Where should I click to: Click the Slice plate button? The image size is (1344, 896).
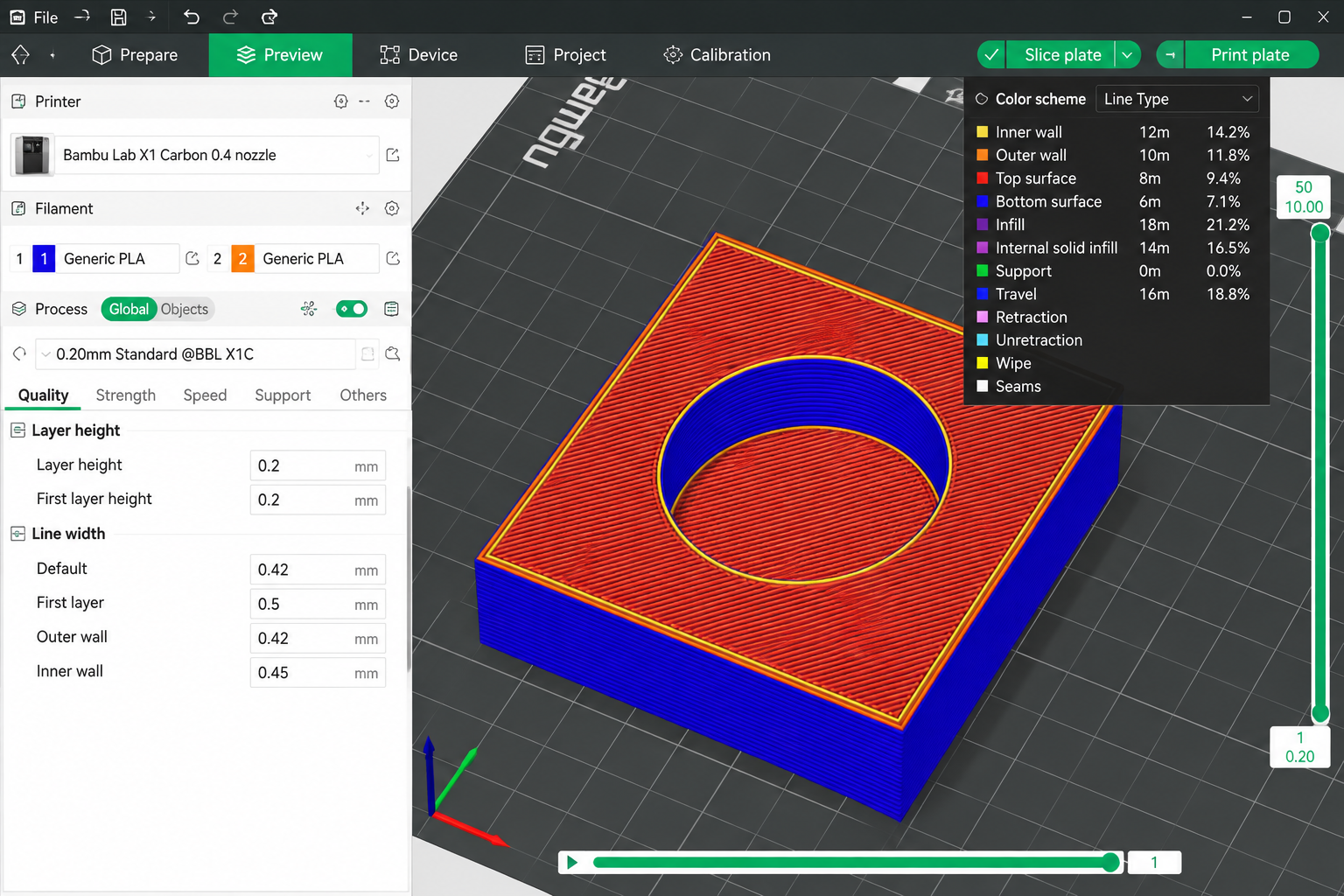(x=1062, y=55)
